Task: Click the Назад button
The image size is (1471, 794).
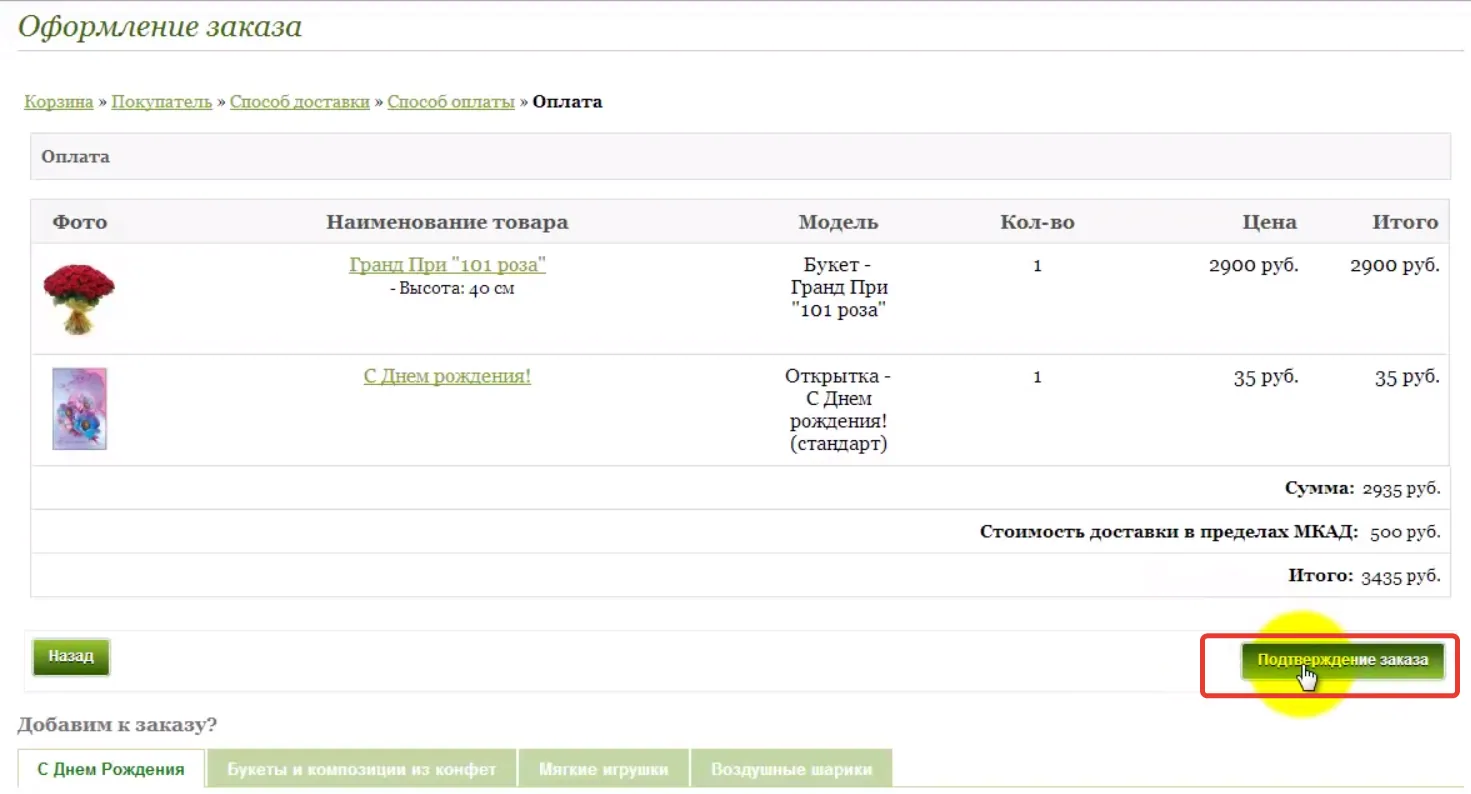Action: [71, 657]
